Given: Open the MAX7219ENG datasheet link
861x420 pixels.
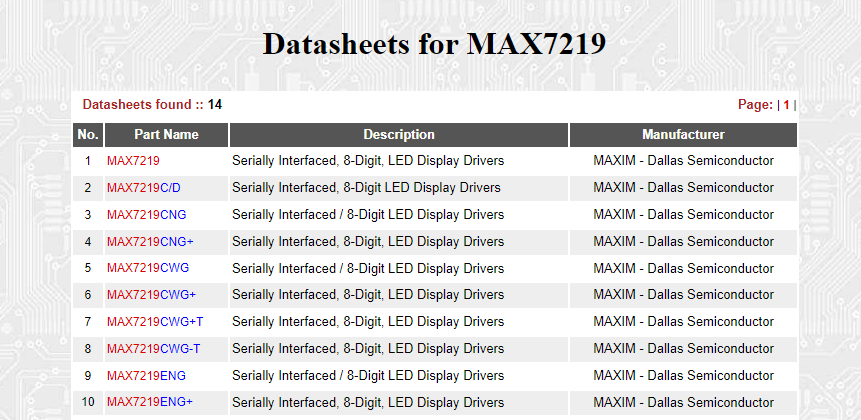Looking at the screenshot, I should [147, 376].
